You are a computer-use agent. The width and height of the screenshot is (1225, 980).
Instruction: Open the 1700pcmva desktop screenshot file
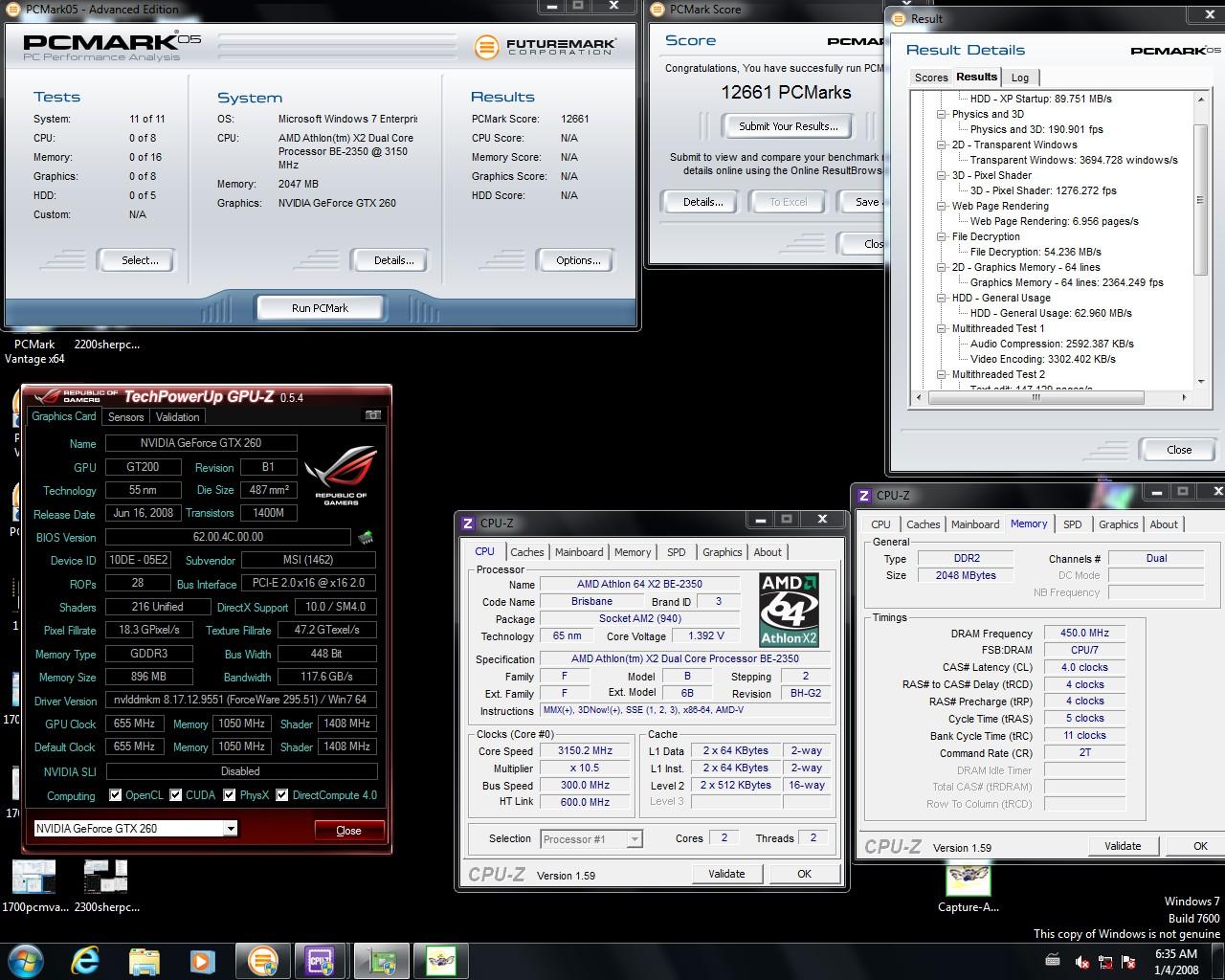[33, 886]
